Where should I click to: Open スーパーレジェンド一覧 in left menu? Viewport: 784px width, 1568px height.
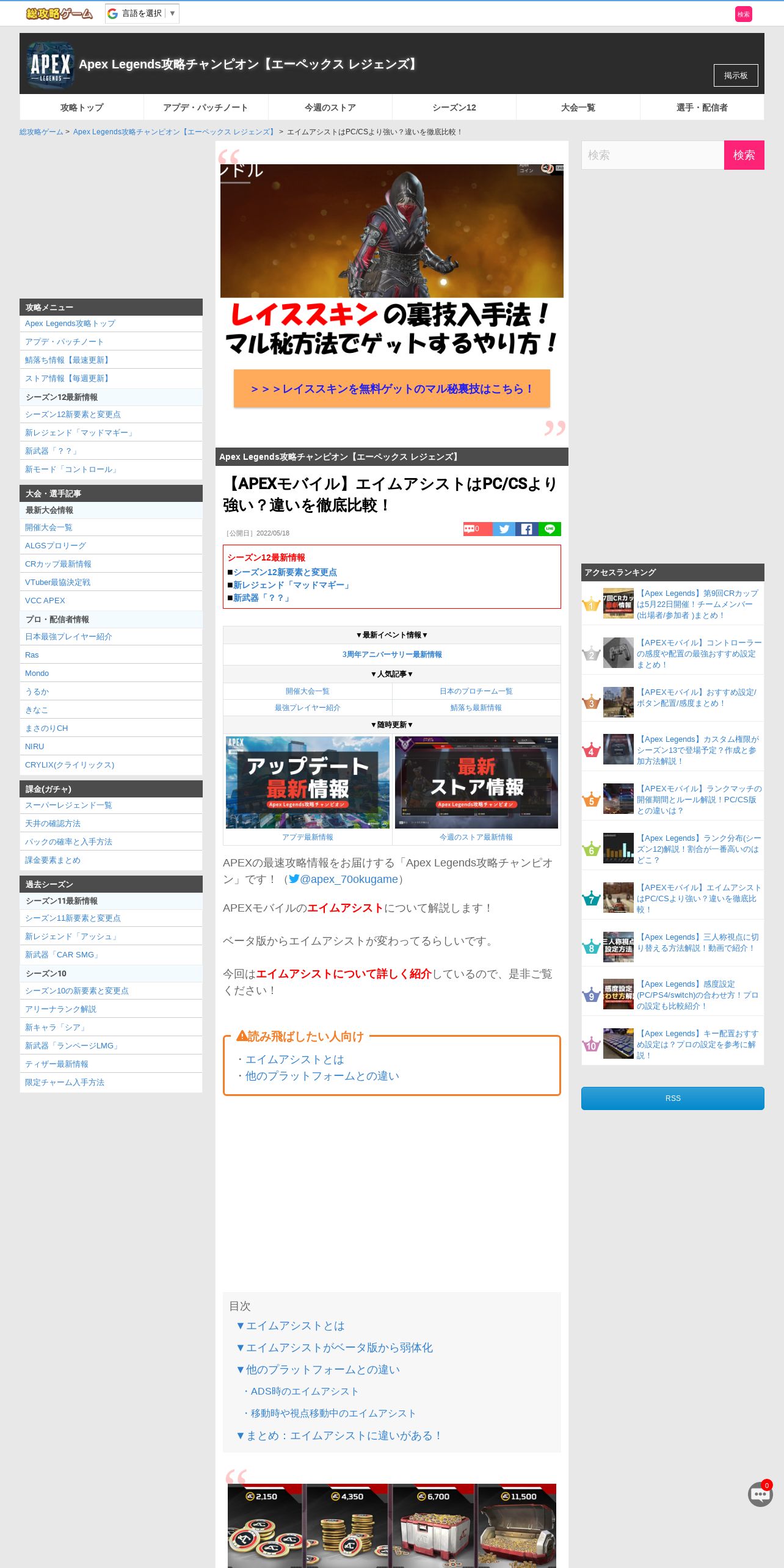pos(68,805)
